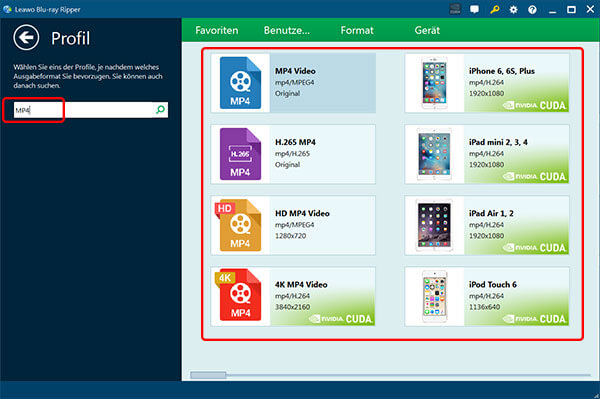
Task: Click the "H.265 MP4" profile title
Action: [295, 142]
